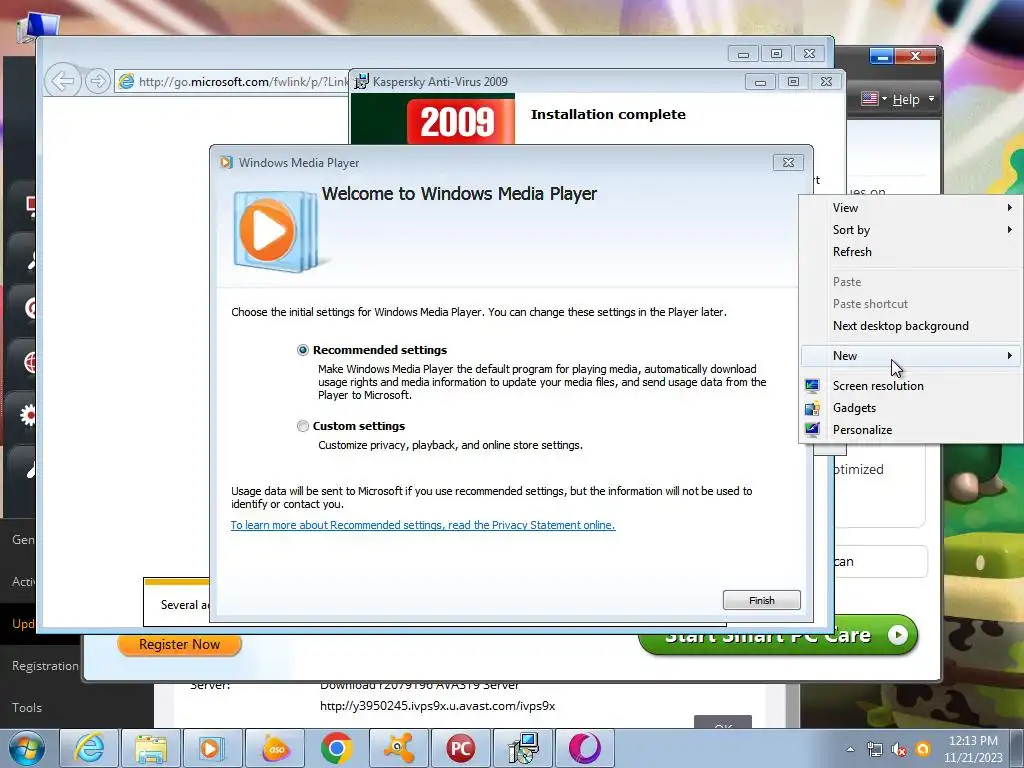The height and width of the screenshot is (768, 1024).
Task: Click Finish in Windows Media Player dialog
Action: tap(761, 600)
